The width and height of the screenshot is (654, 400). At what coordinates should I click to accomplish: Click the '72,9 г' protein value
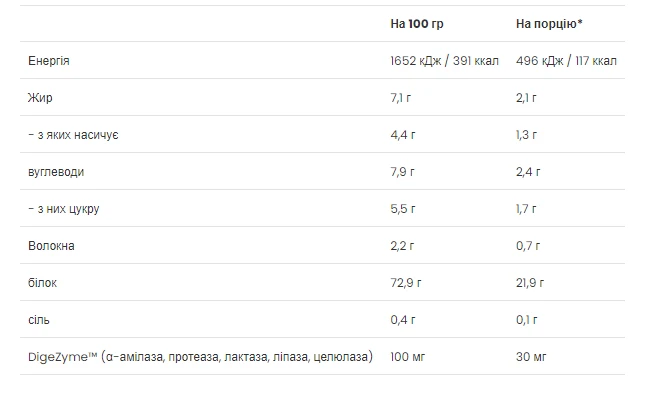tap(405, 283)
